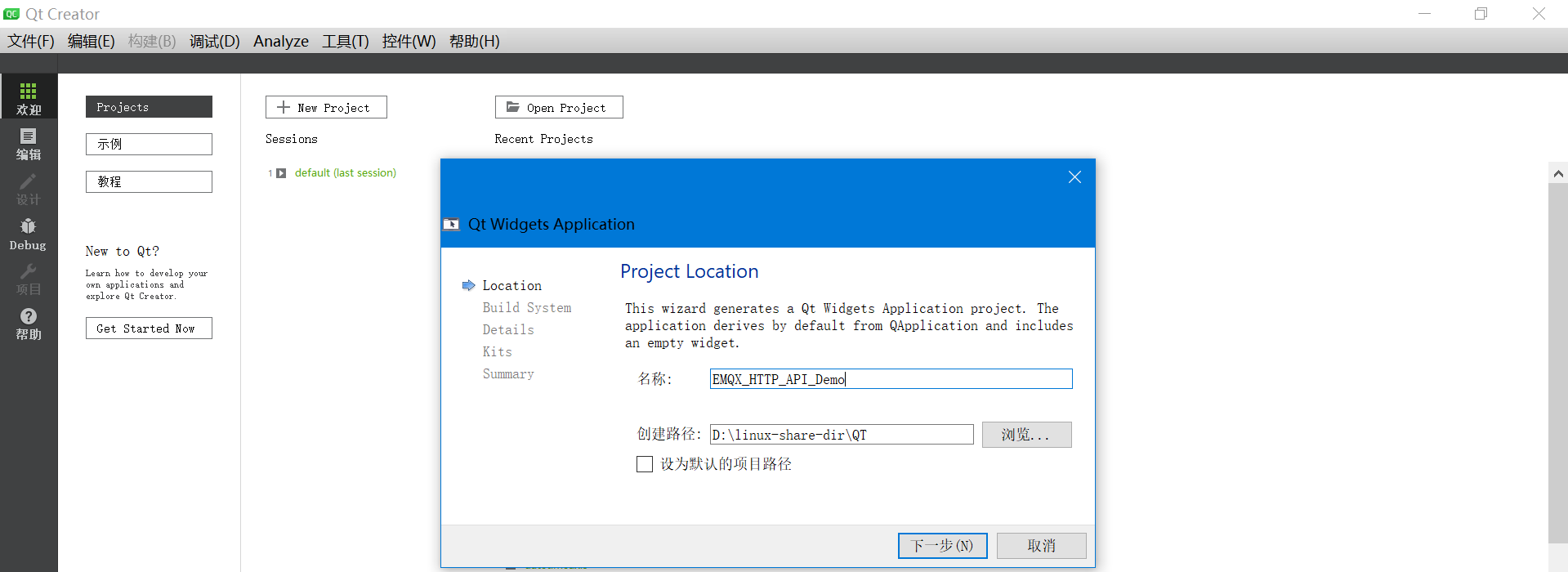The width and height of the screenshot is (1568, 572).
Task: Open the 文件(F) menu
Action: click(x=31, y=41)
